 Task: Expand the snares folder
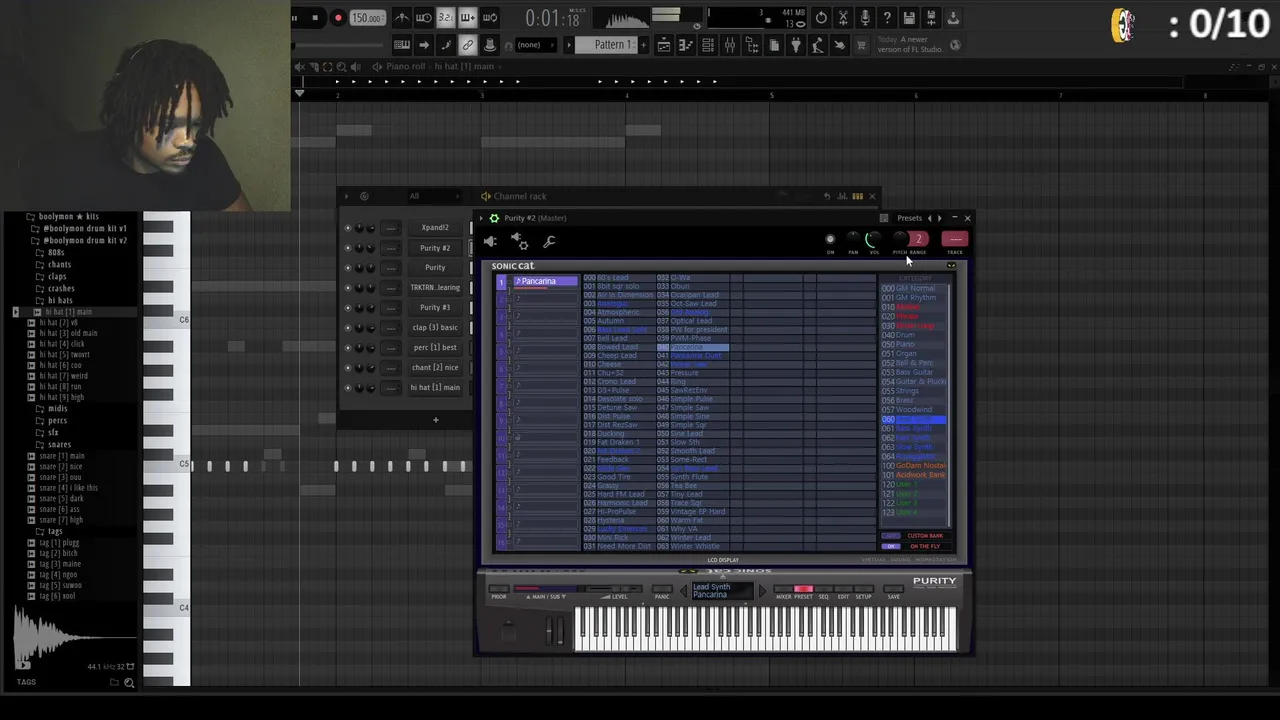tap(60, 444)
